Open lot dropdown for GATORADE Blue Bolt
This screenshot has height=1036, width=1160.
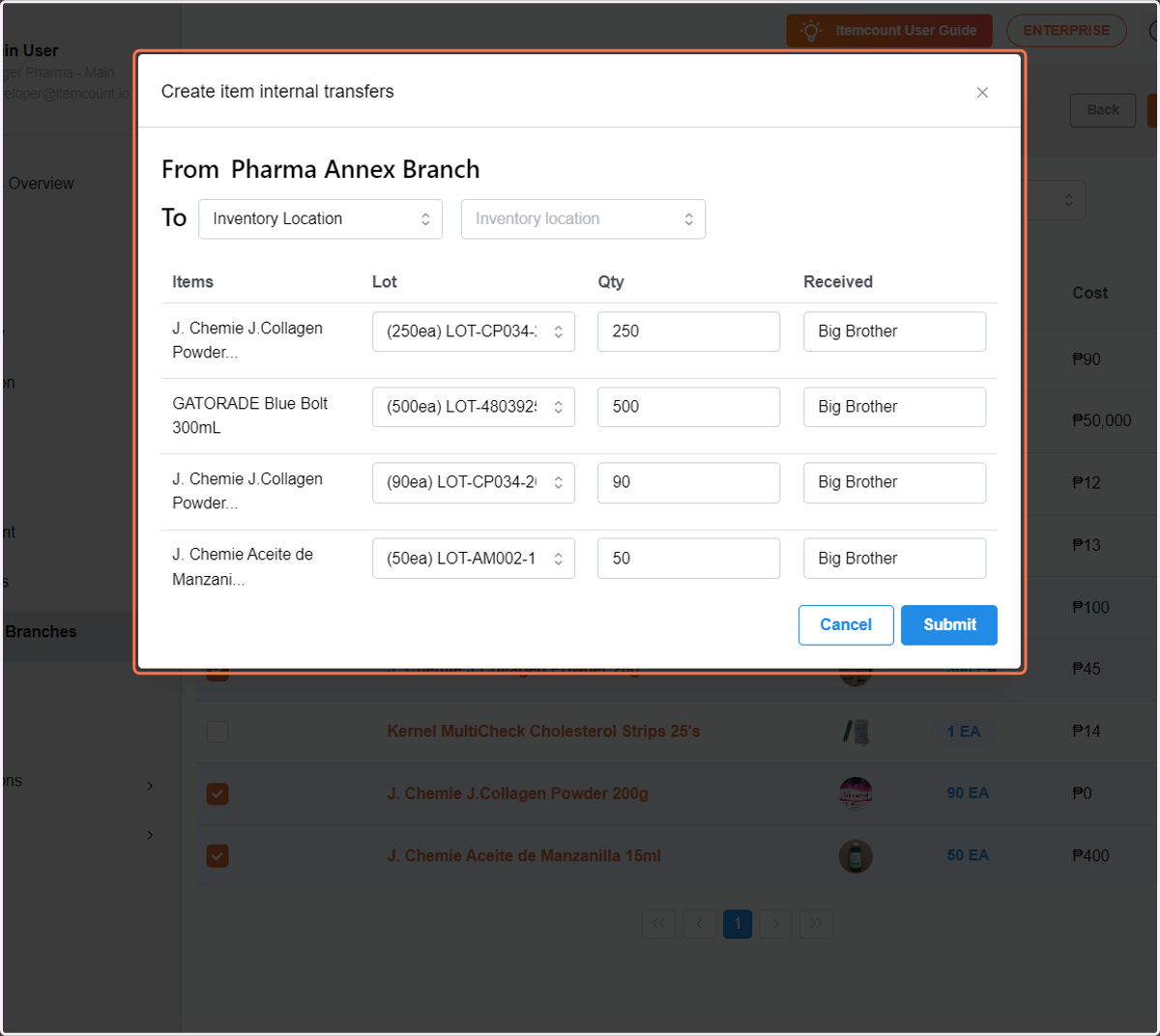tap(474, 407)
